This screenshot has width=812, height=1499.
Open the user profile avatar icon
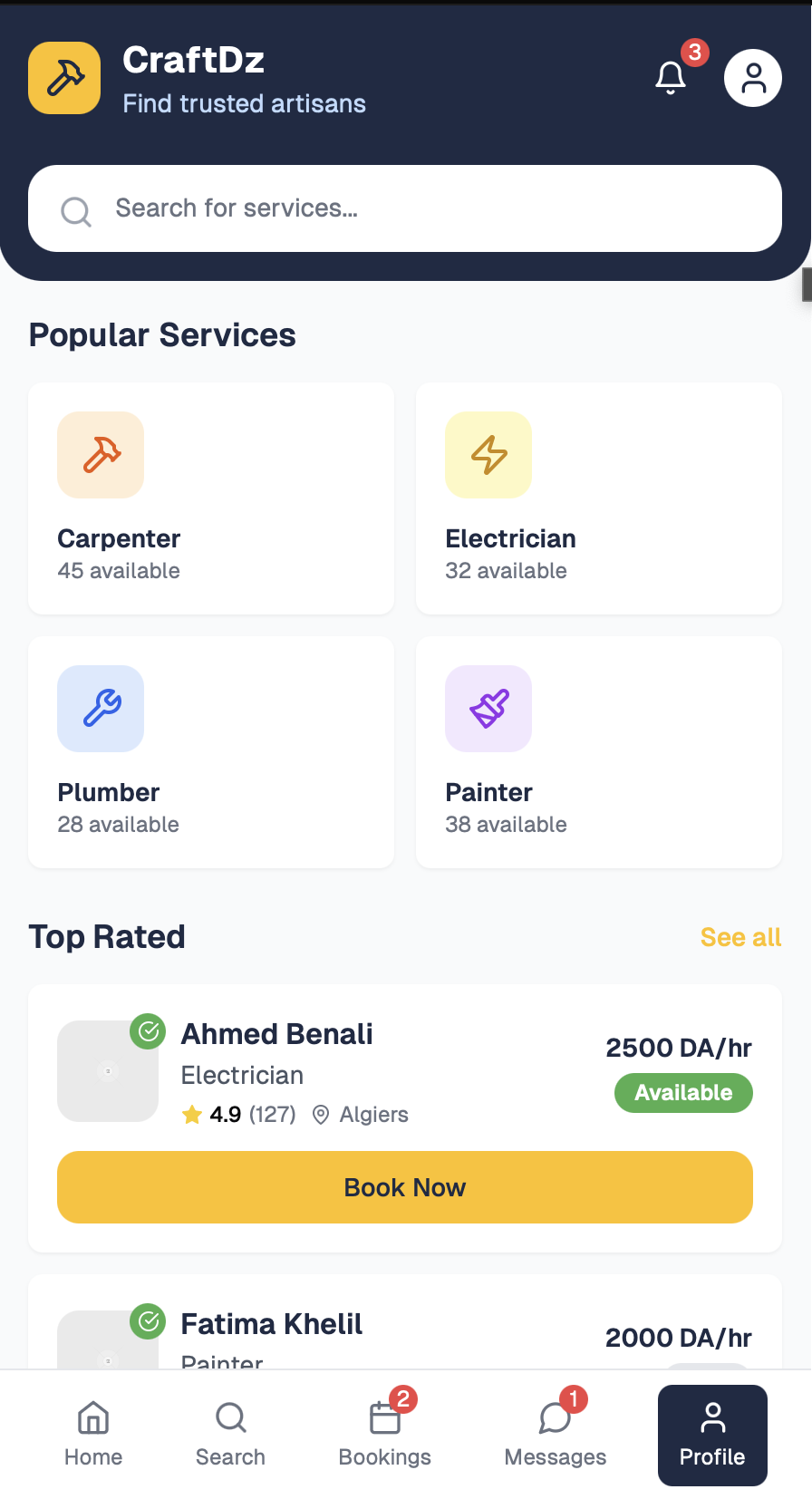point(753,78)
